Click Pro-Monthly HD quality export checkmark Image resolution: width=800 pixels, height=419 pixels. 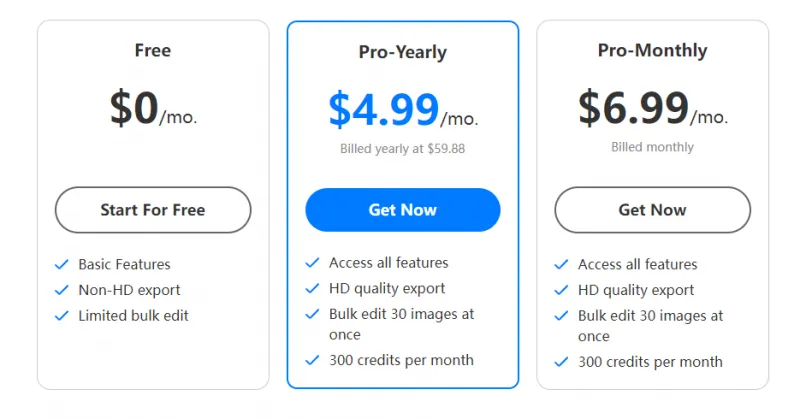[561, 291]
